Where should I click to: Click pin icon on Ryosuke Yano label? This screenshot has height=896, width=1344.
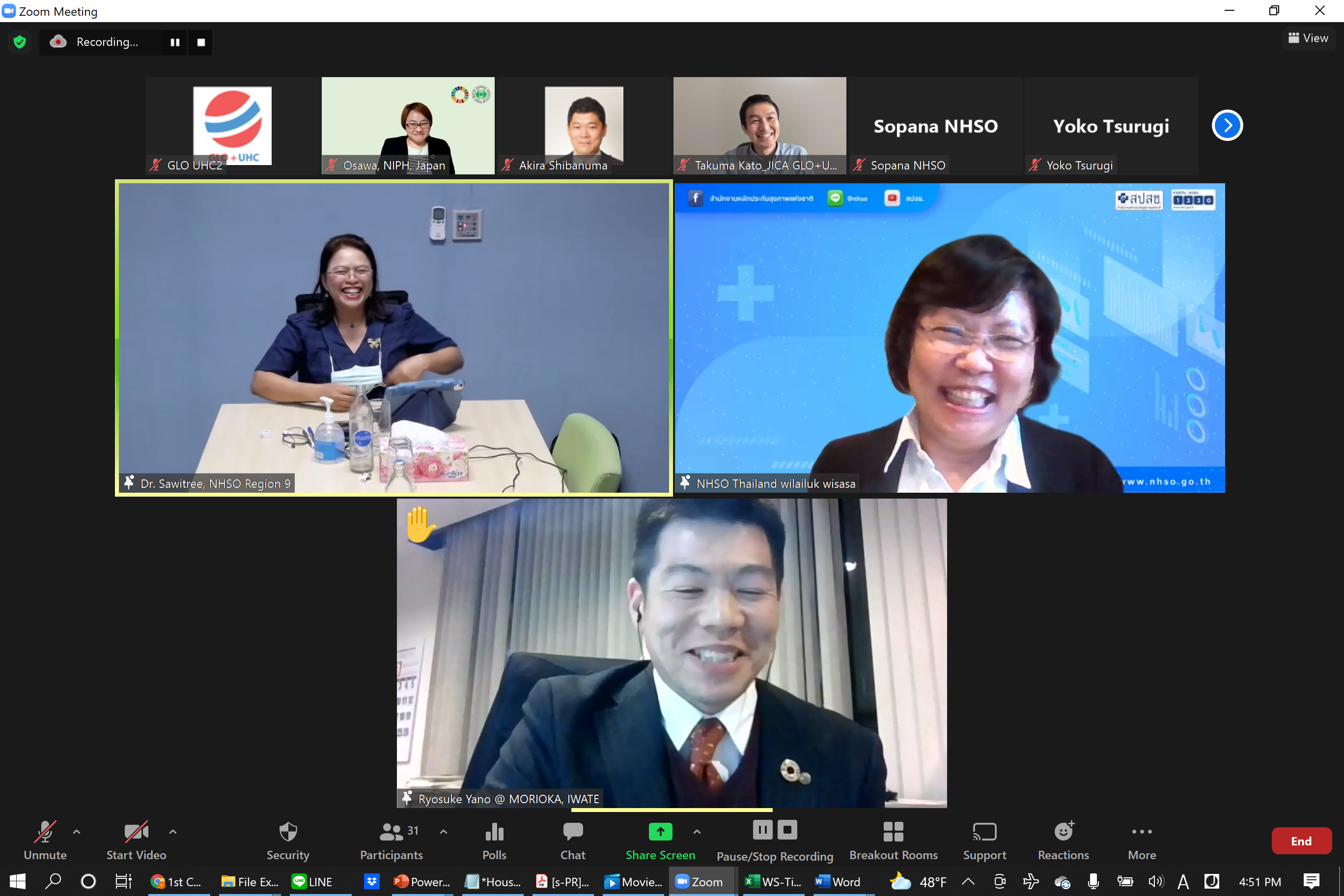click(407, 798)
